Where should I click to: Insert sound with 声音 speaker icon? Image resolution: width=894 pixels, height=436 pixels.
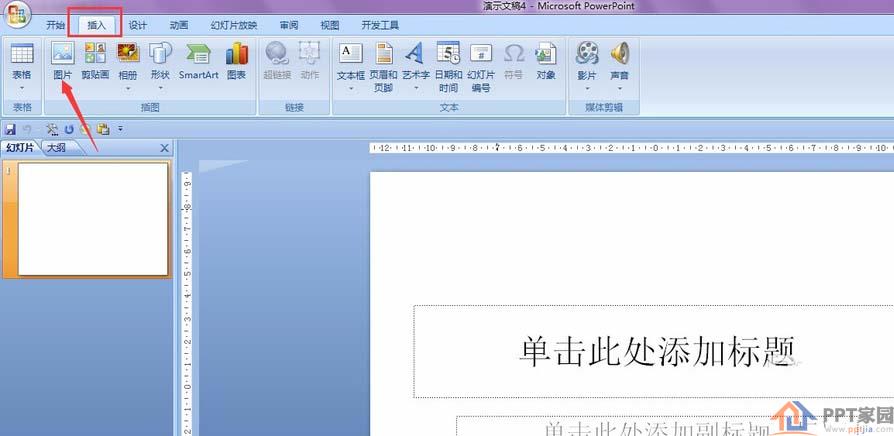pos(620,53)
